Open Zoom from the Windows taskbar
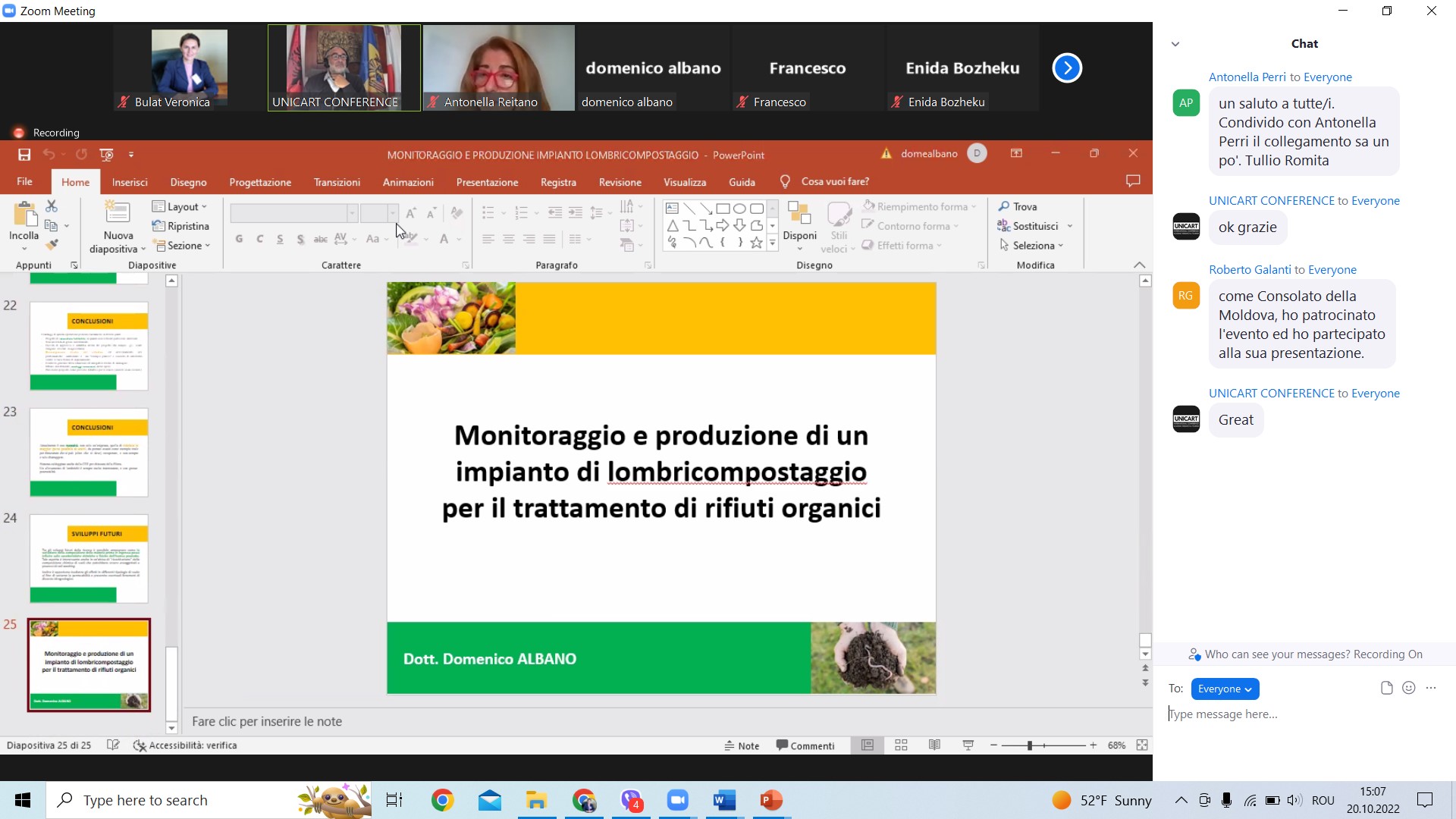This screenshot has height=819, width=1456. pyautogui.click(x=677, y=800)
